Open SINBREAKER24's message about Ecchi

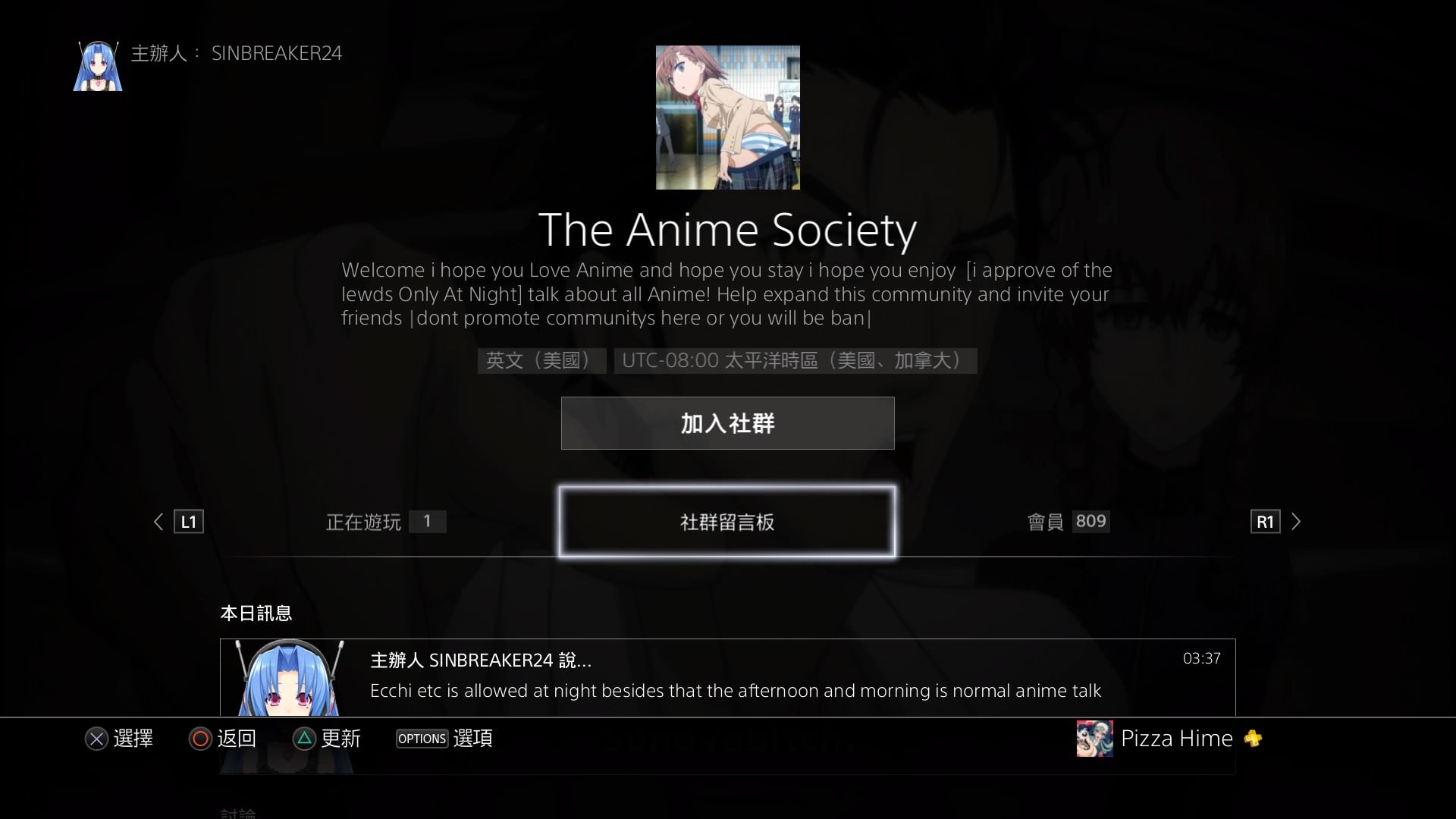point(728,677)
